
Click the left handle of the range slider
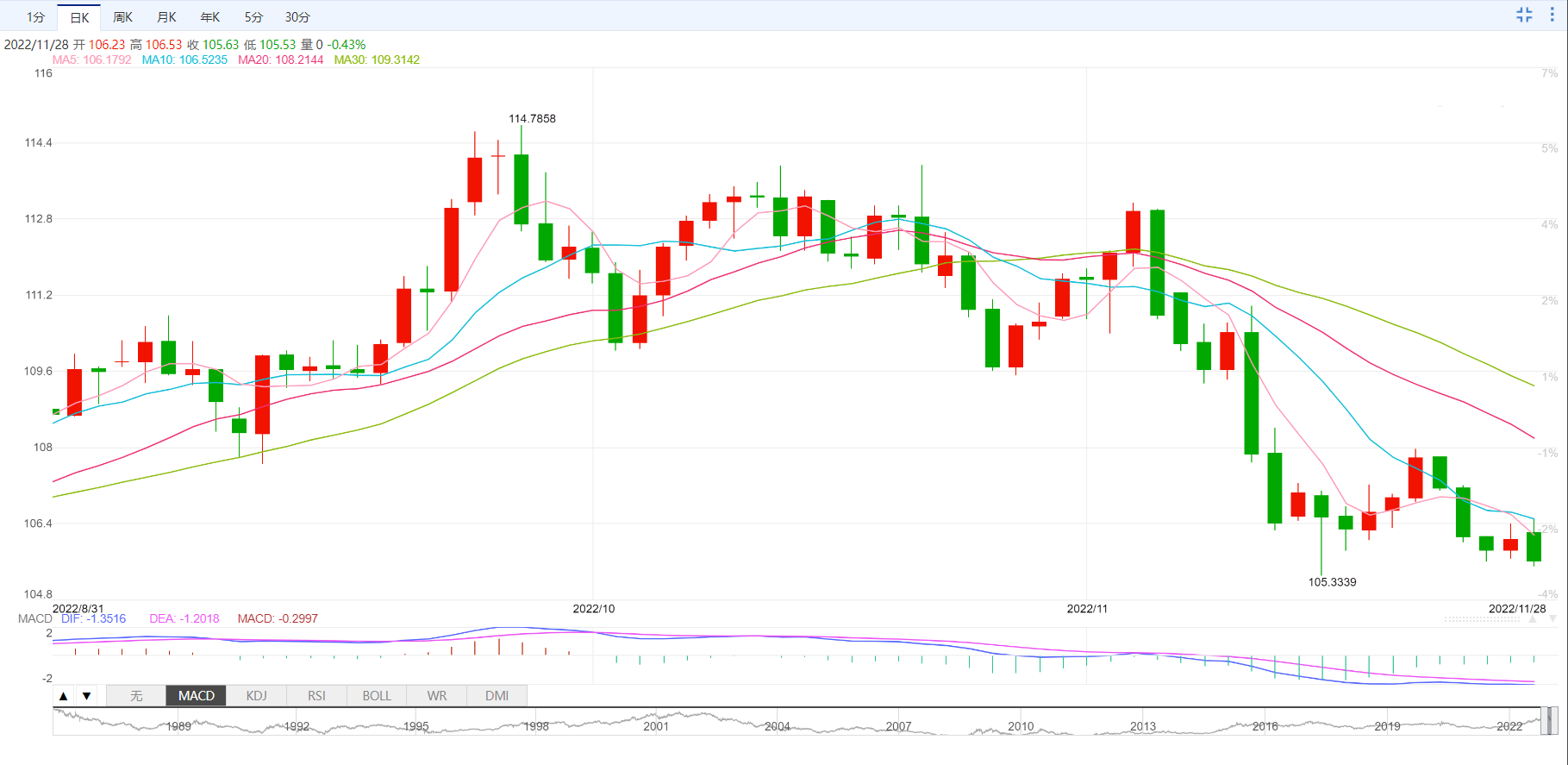(1545, 720)
